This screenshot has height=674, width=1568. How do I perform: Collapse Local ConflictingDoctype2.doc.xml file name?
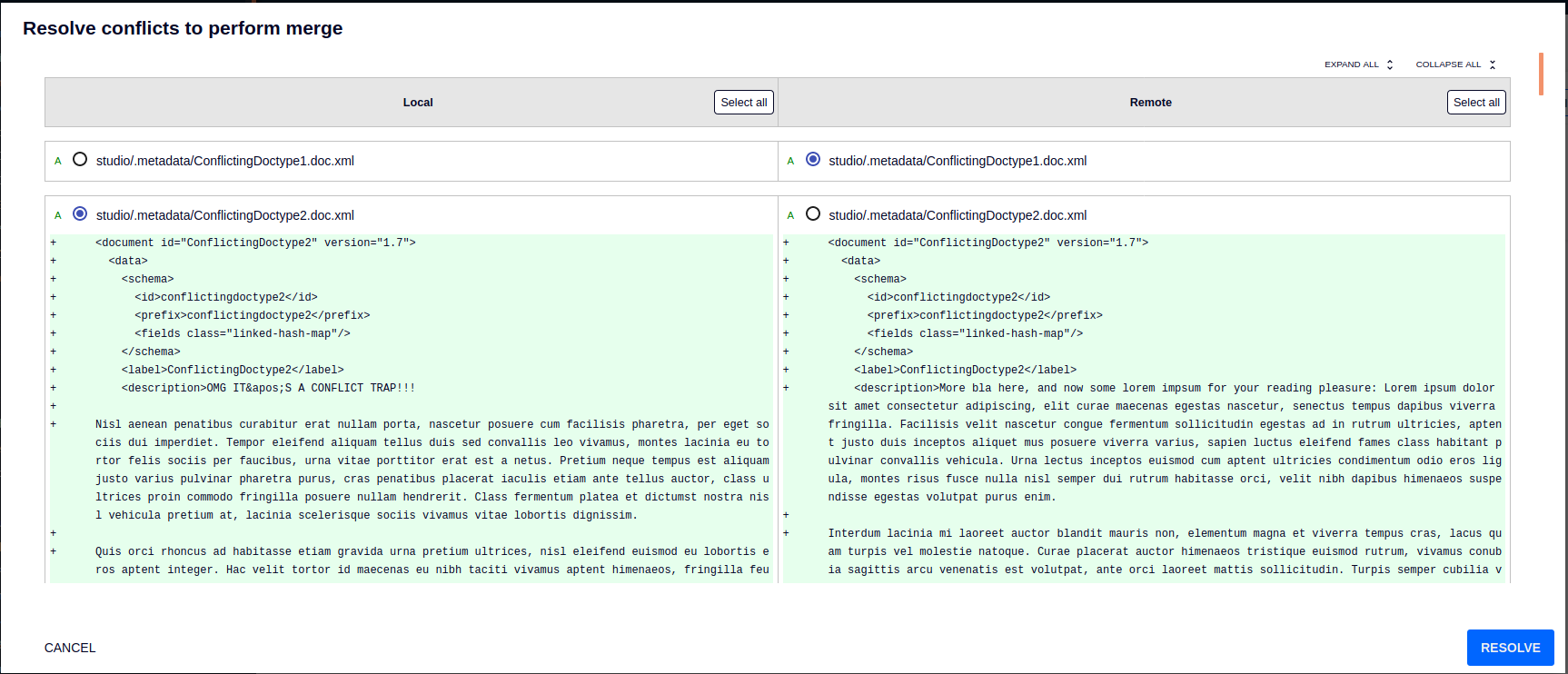click(225, 215)
